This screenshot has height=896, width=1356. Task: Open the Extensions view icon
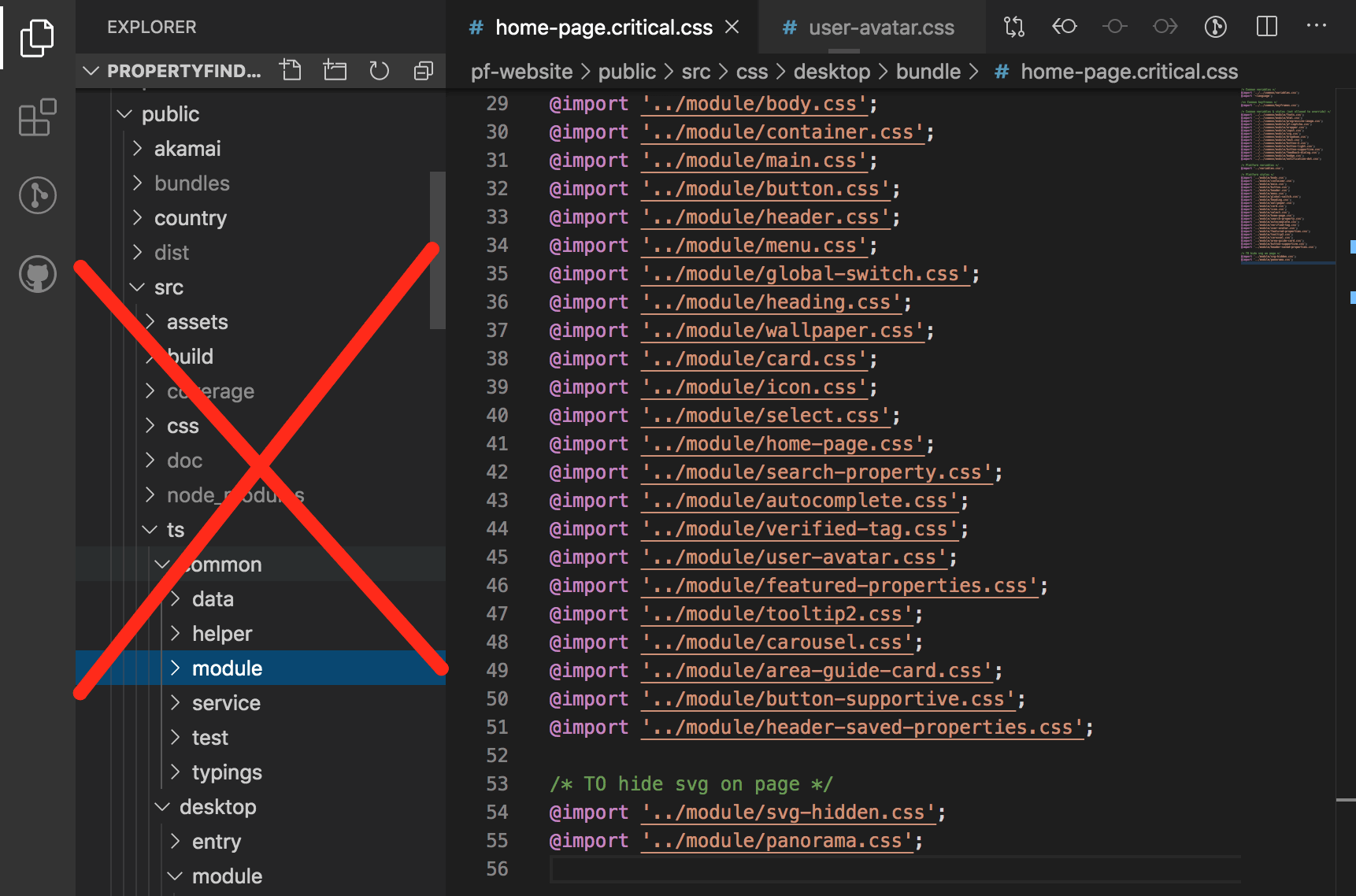37,118
